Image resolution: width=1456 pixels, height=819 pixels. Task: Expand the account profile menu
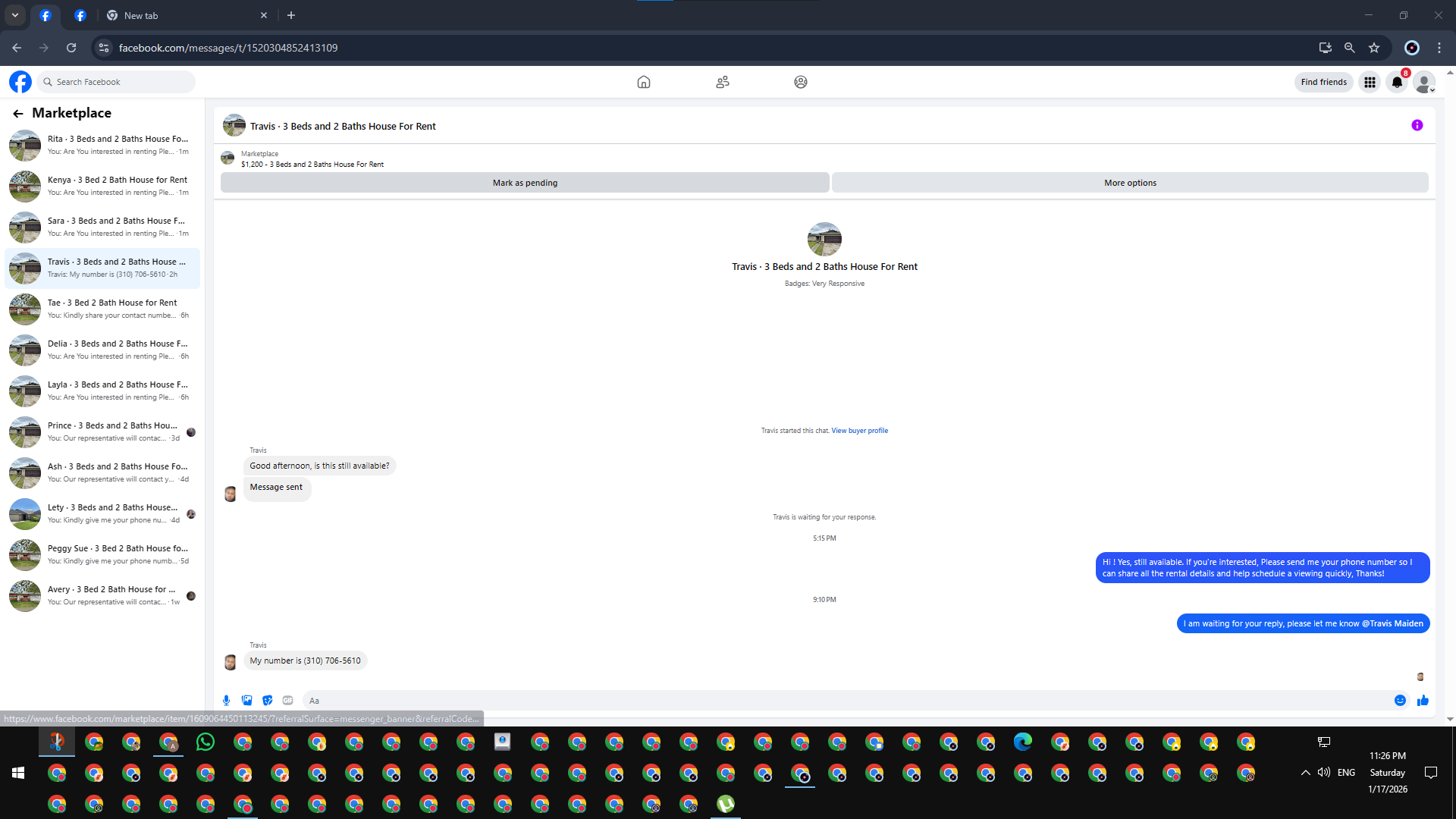tap(1424, 82)
